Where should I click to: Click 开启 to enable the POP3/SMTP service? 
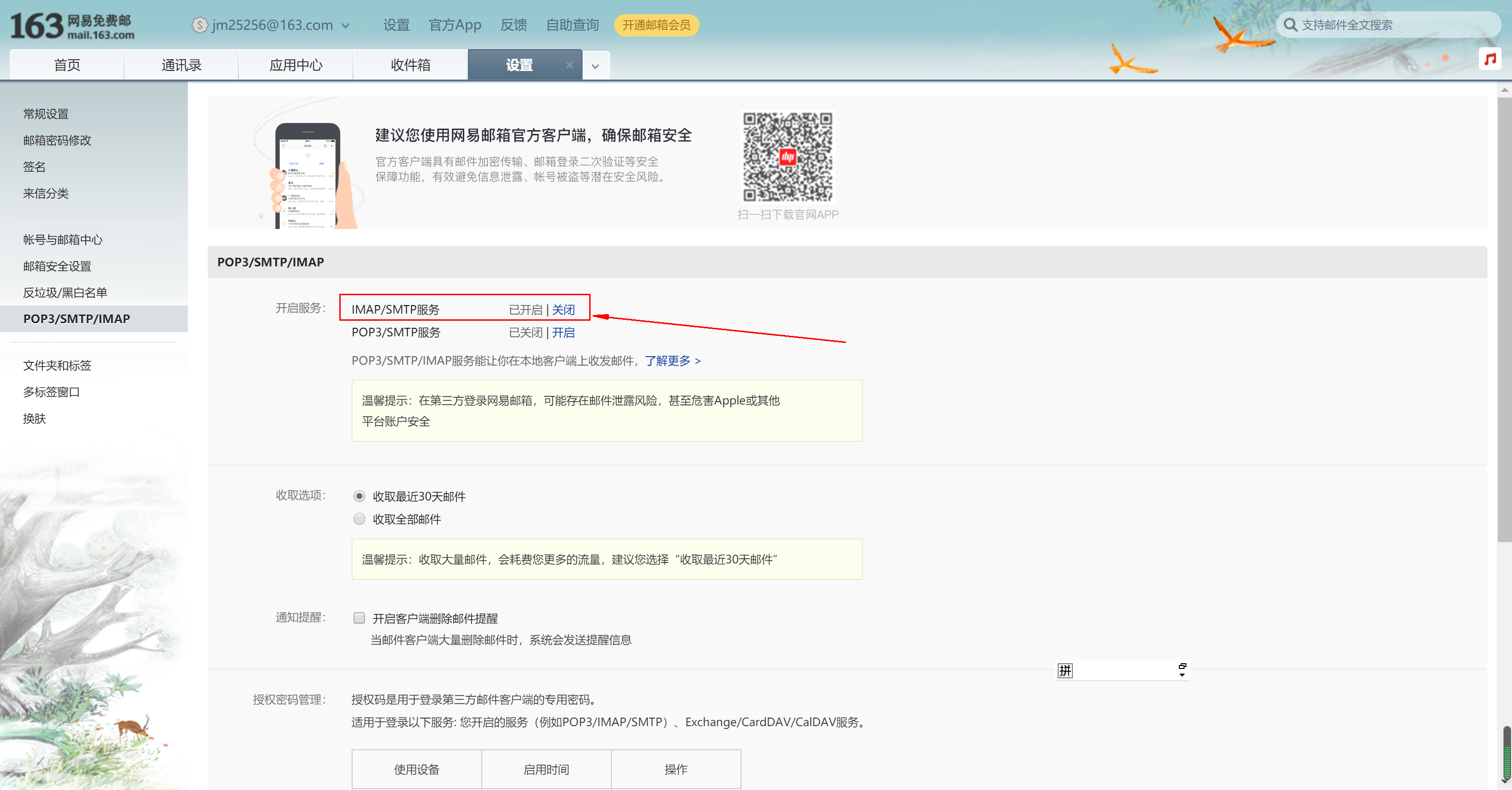click(x=563, y=332)
